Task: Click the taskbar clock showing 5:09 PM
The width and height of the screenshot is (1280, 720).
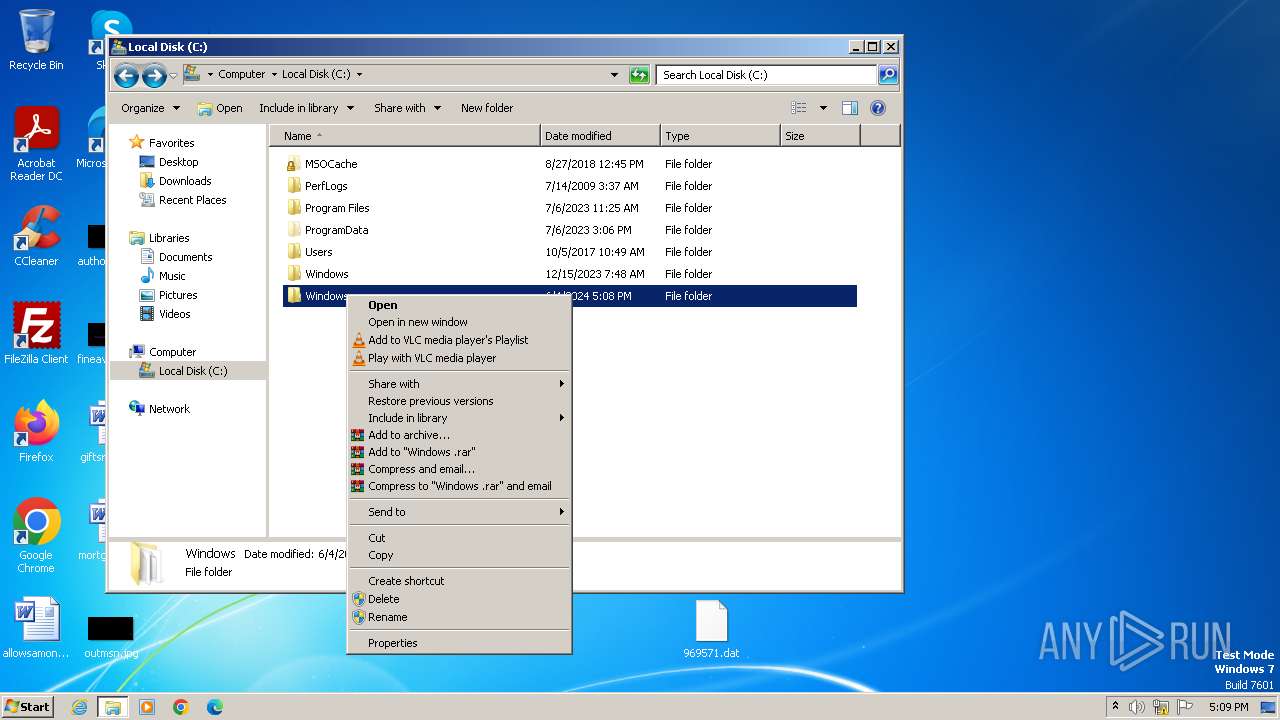Action: 1228,707
